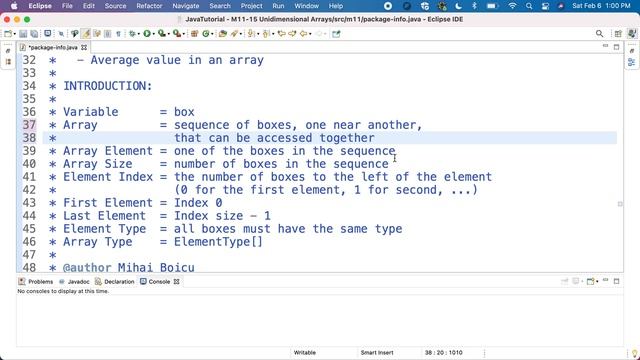Screen dimensions: 640x360
Task: Open the New Java Class dropdown arrow
Action: 212,34
